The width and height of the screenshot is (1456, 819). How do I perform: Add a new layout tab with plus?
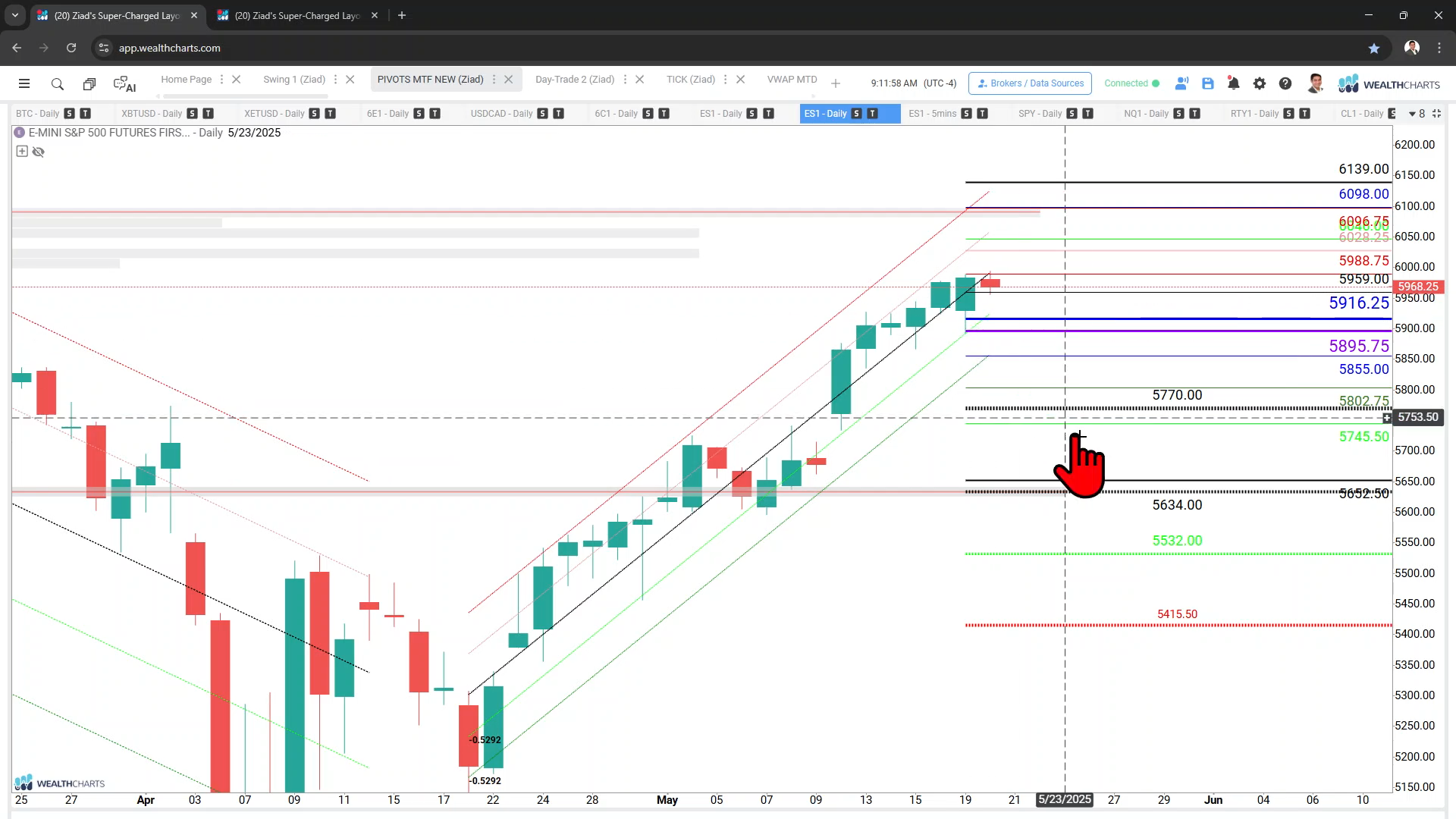point(836,83)
